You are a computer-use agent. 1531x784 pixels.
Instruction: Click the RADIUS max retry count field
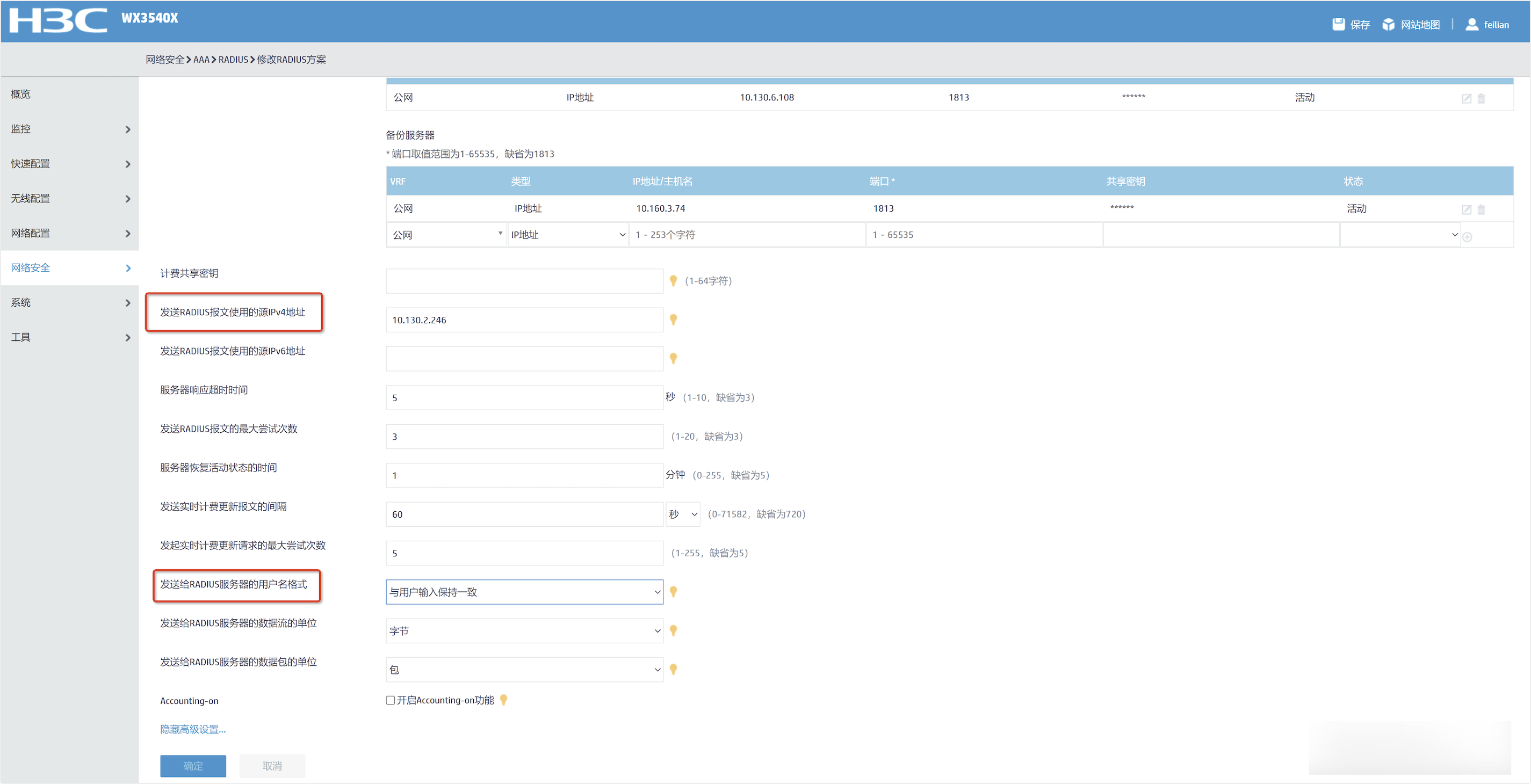[x=524, y=437]
